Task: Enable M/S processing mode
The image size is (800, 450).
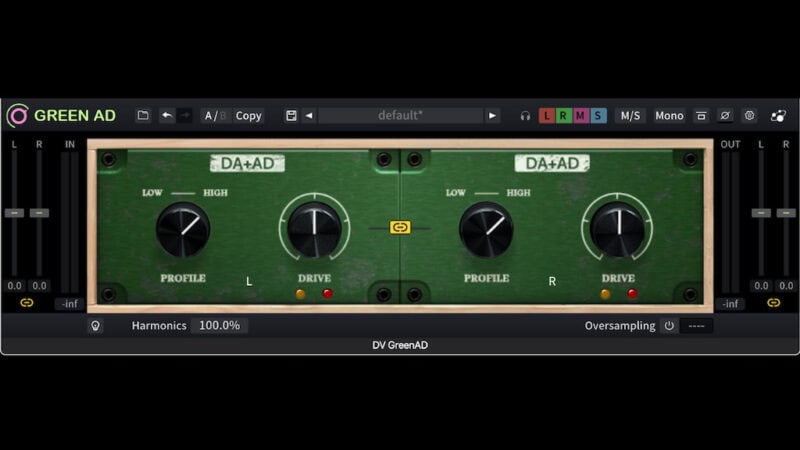Action: (631, 116)
